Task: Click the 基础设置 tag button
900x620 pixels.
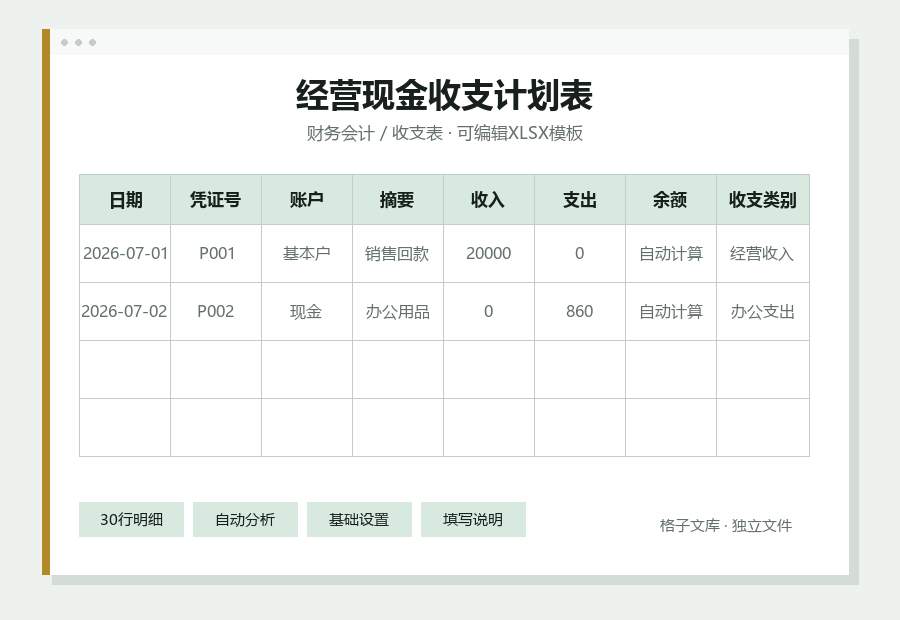Action: [359, 520]
